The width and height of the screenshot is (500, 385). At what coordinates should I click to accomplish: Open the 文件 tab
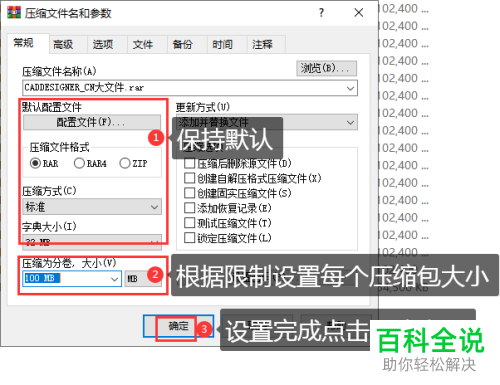point(147,45)
